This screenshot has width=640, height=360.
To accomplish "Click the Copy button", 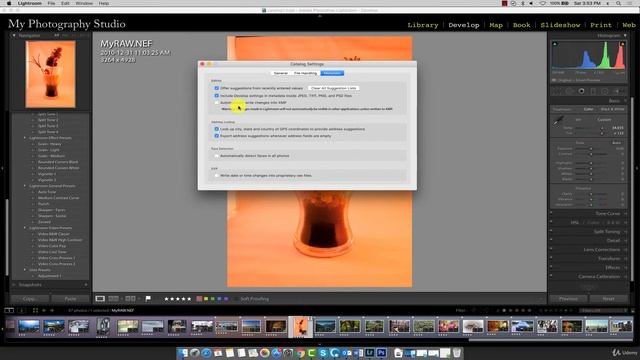I will coord(29,299).
